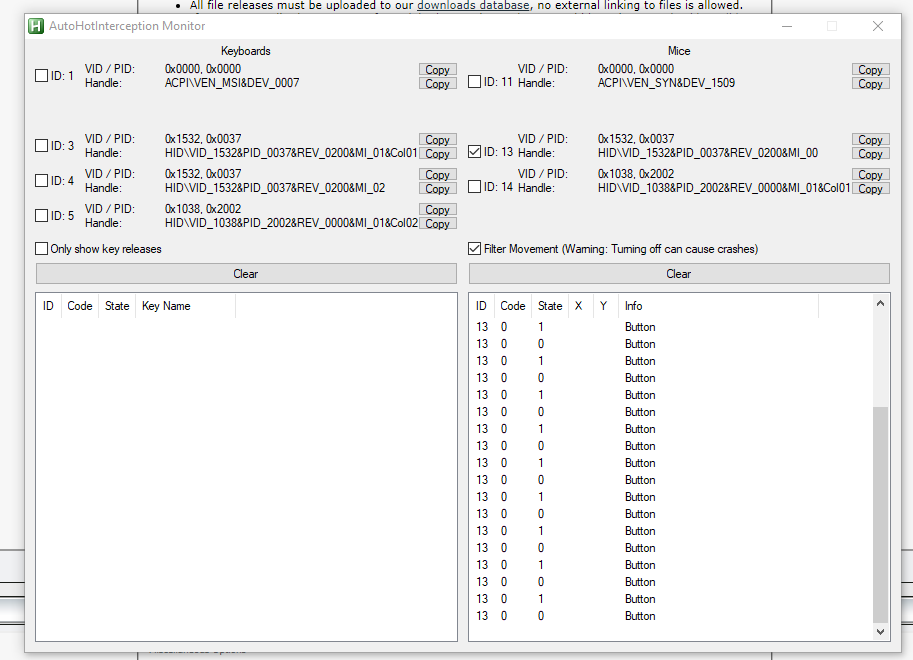Screen dimensions: 913x660
Task: Copy handle of keyboard ID 3
Action: coord(437,153)
